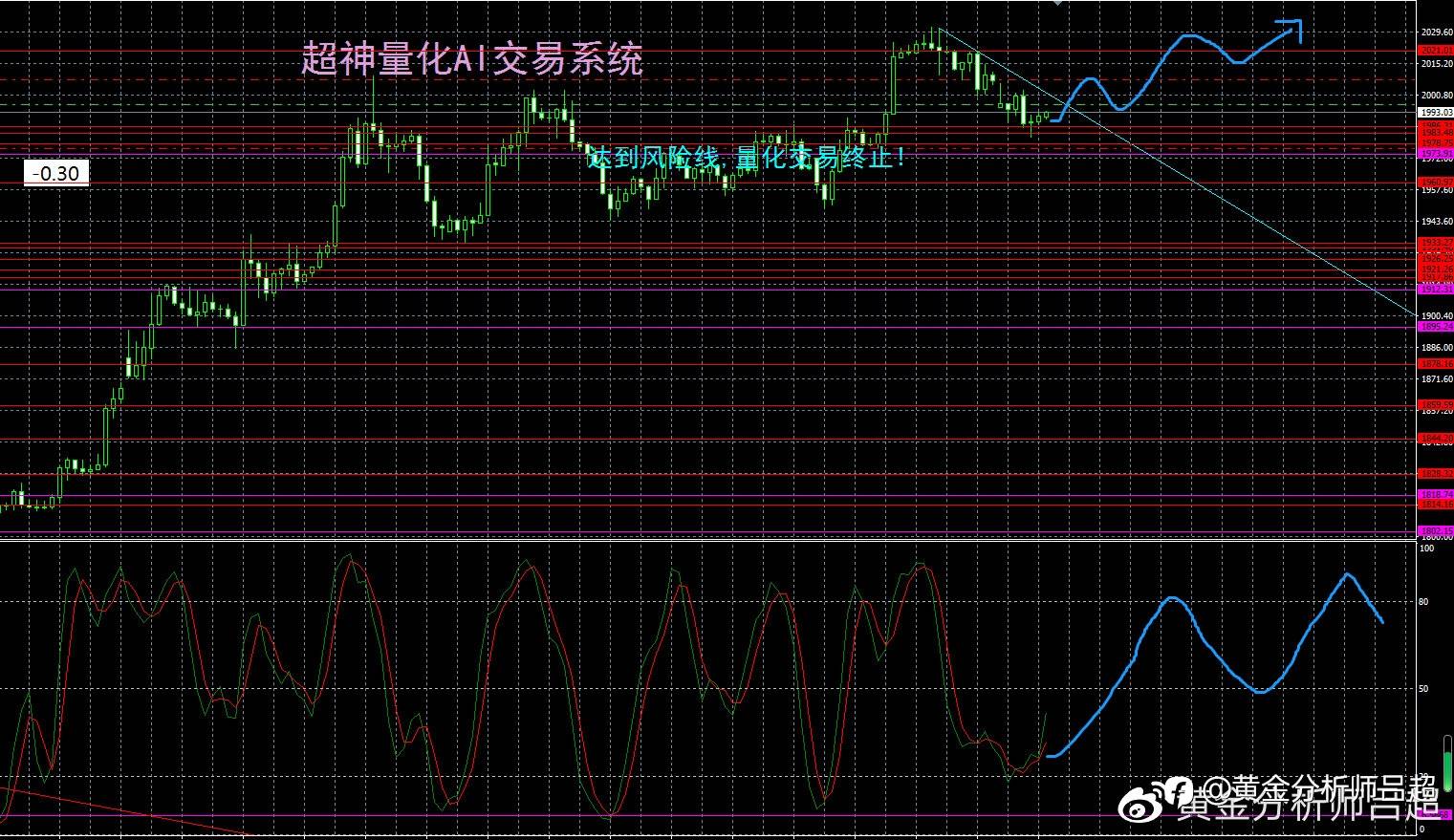Viewport: 1454px width, 840px height.
Task: Click the 2015.20 axis price
Action: 1437,64
